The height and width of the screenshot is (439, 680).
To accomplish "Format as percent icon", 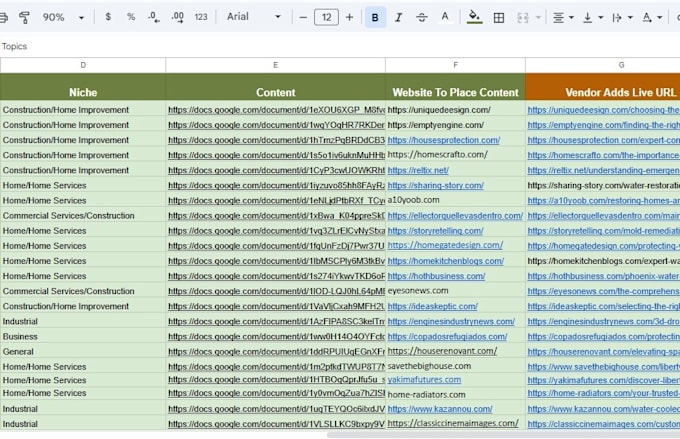I will [131, 17].
